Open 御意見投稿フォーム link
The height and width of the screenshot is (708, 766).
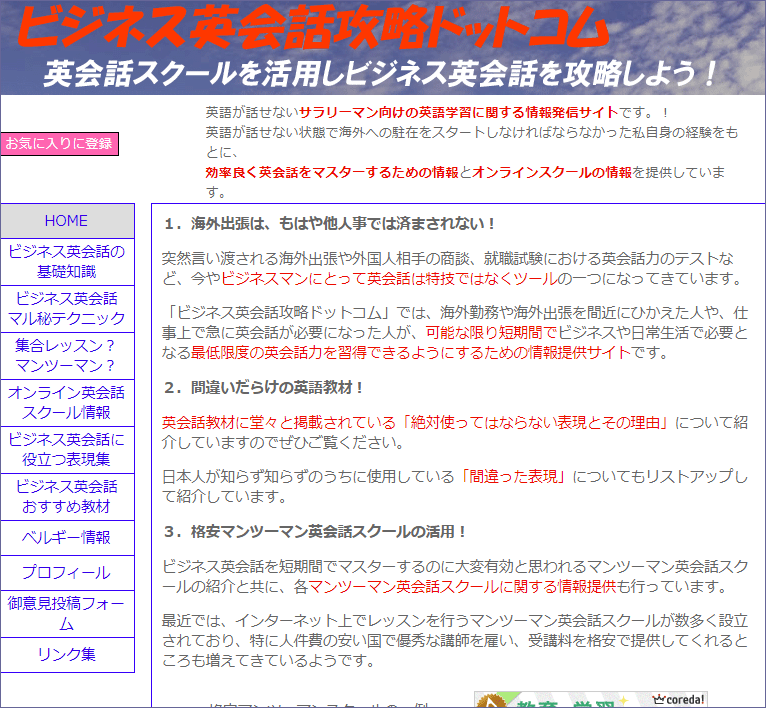click(x=67, y=614)
